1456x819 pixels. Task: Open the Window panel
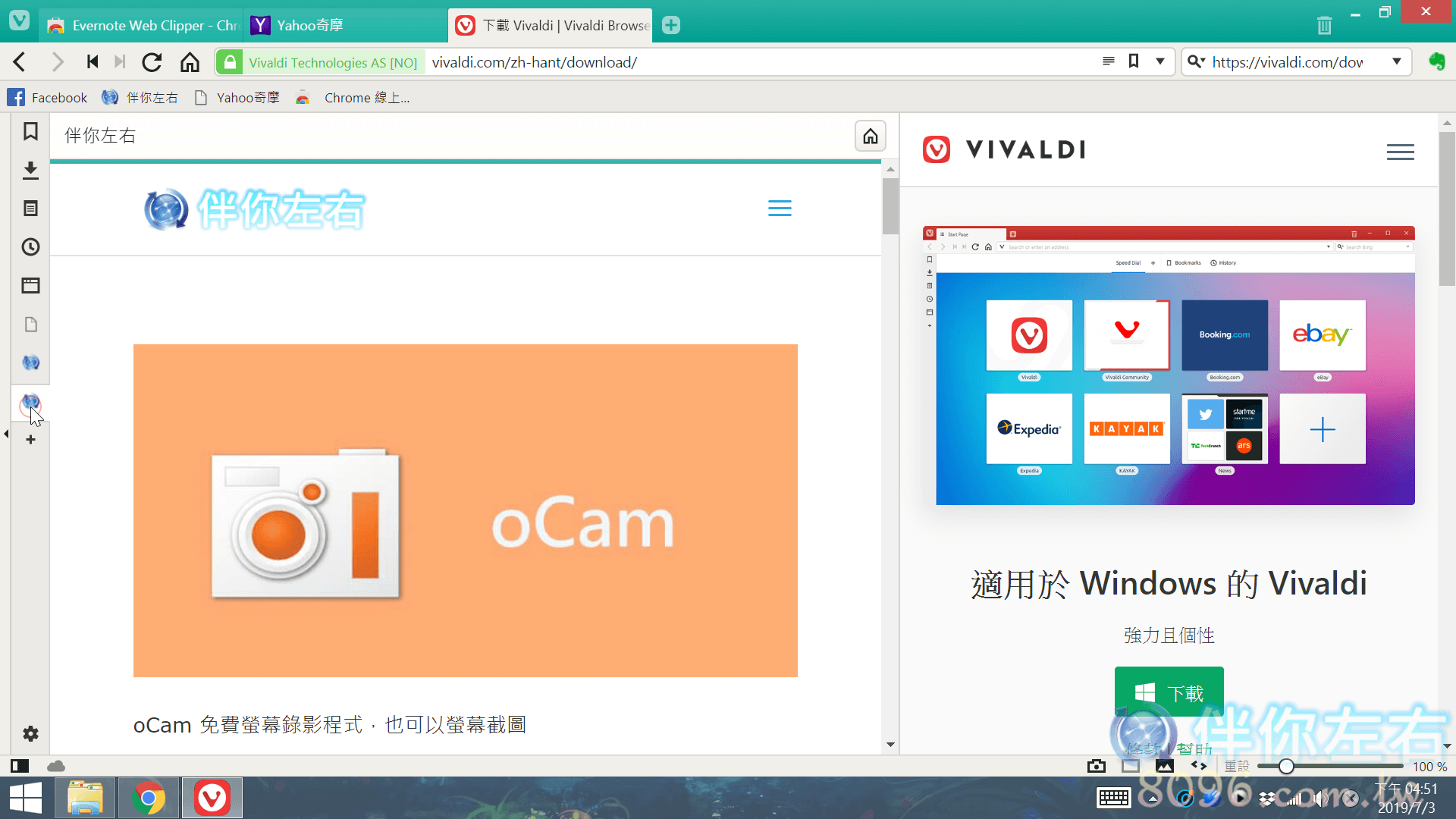pyautogui.click(x=30, y=286)
